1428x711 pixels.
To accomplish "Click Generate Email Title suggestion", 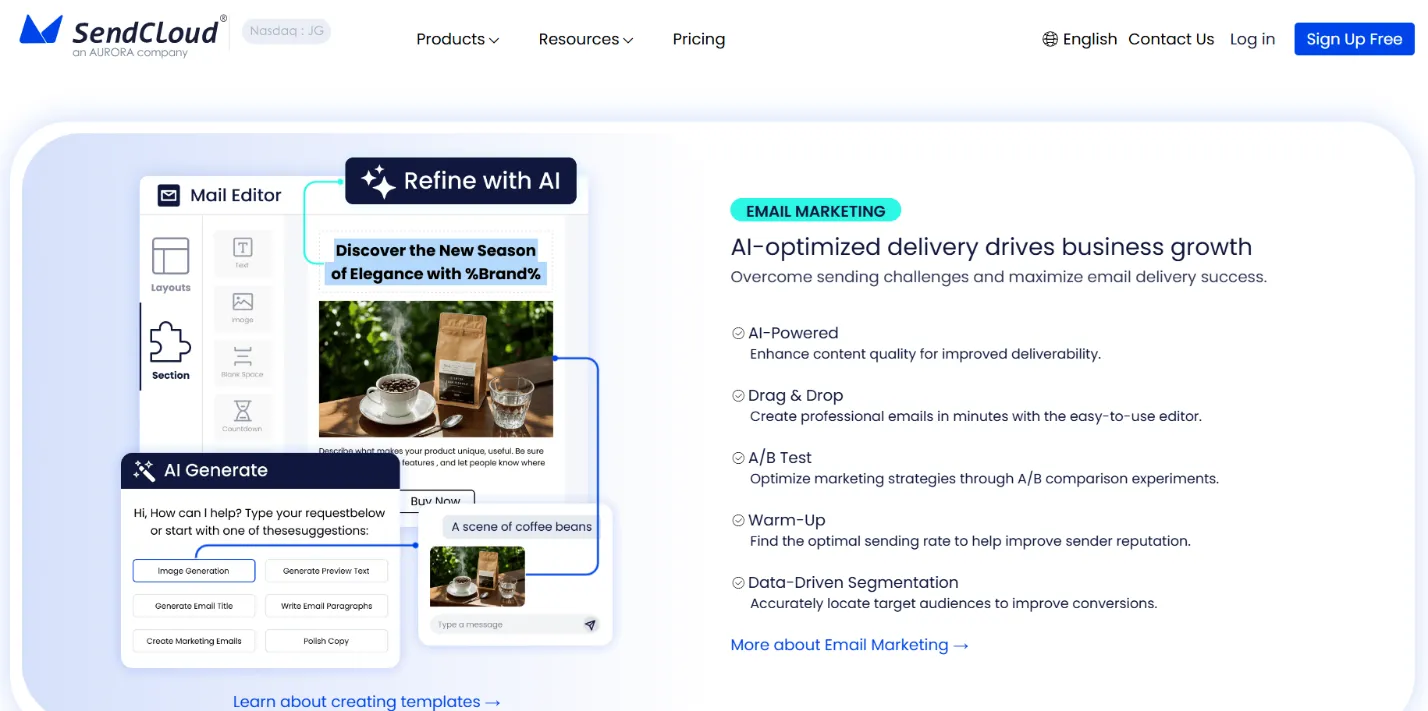I will [194, 606].
